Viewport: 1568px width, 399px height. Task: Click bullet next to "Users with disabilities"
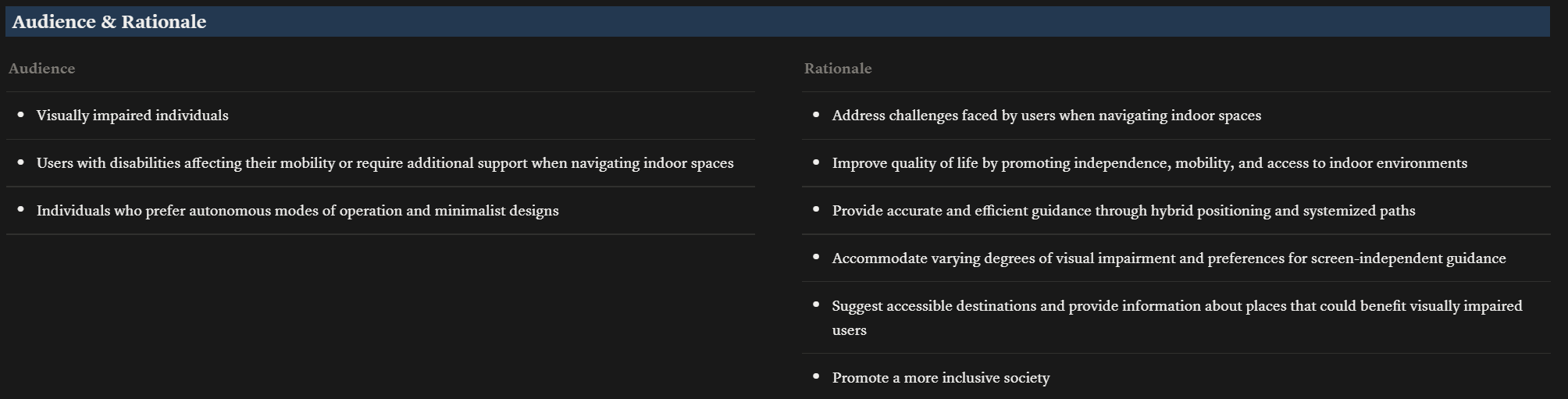pos(20,162)
